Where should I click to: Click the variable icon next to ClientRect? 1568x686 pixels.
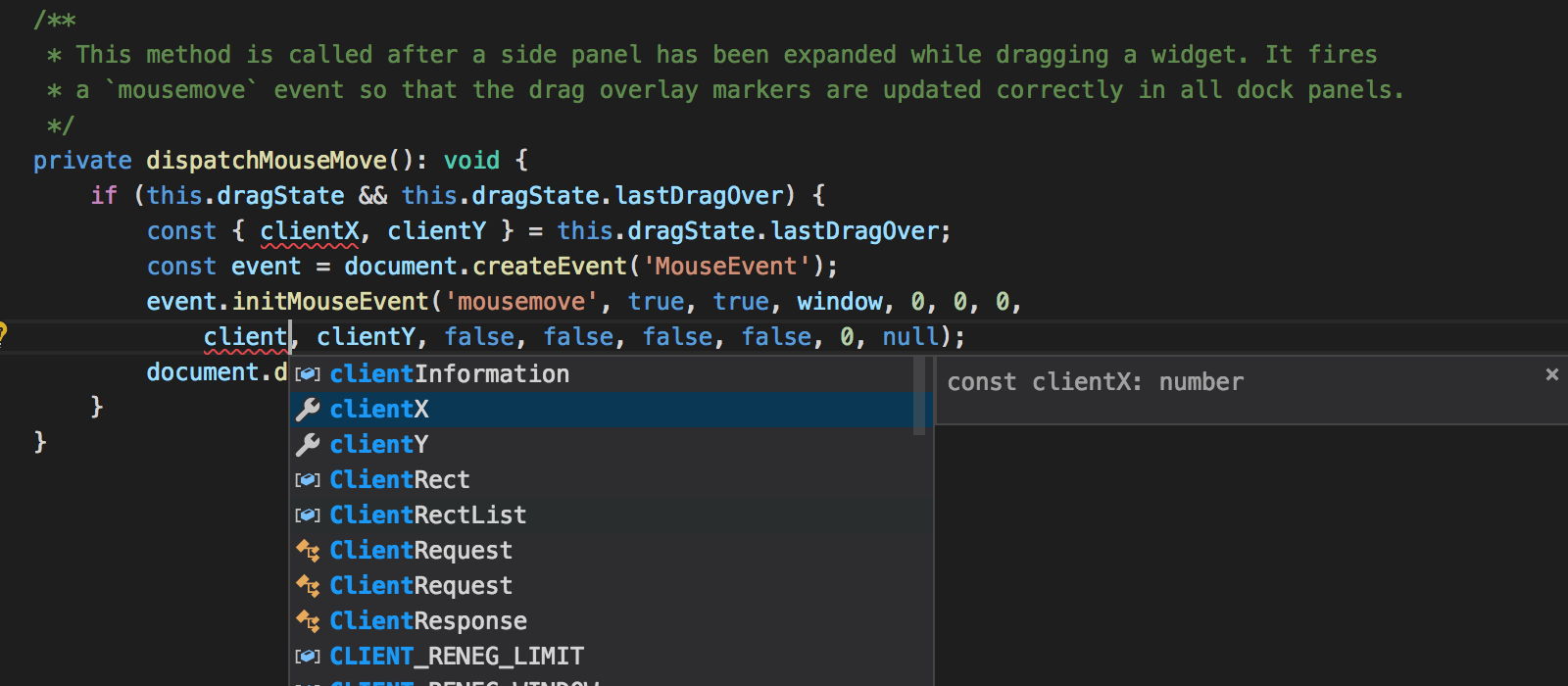pyautogui.click(x=308, y=480)
